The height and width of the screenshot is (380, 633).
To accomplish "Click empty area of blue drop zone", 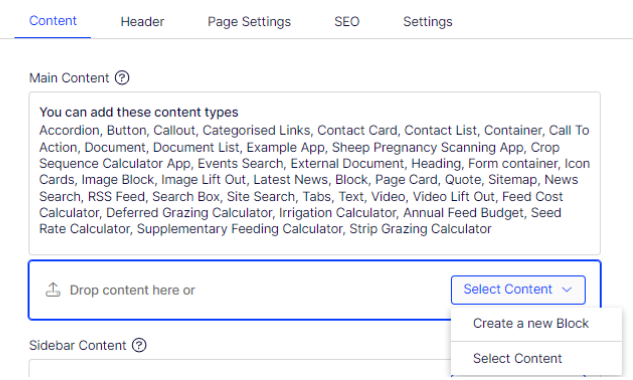I will (x=323, y=290).
